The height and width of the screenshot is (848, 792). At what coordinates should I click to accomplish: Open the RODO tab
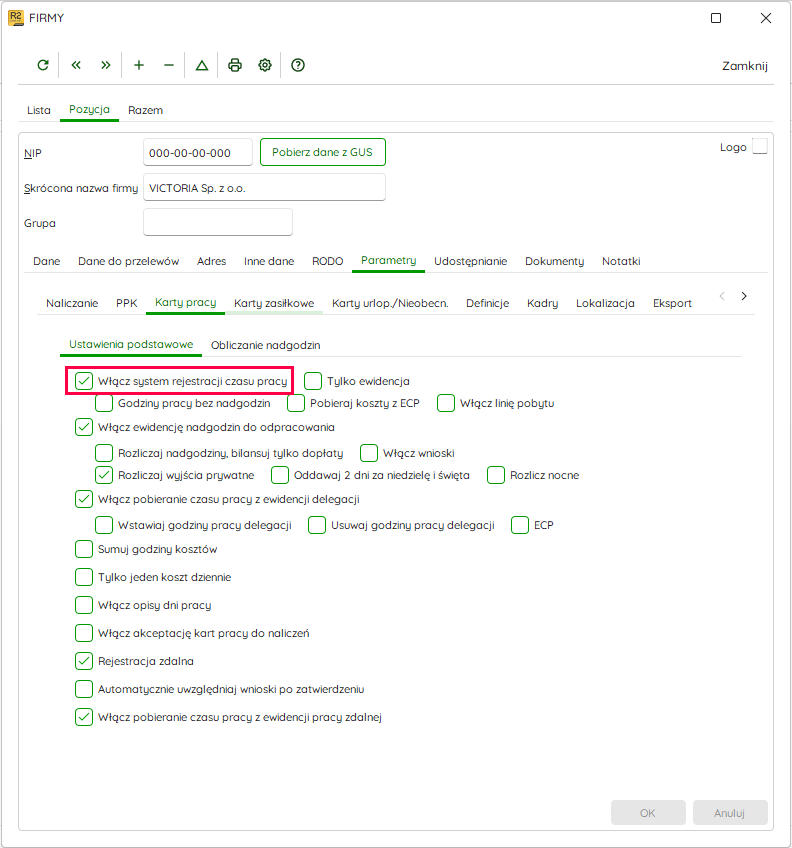328,261
